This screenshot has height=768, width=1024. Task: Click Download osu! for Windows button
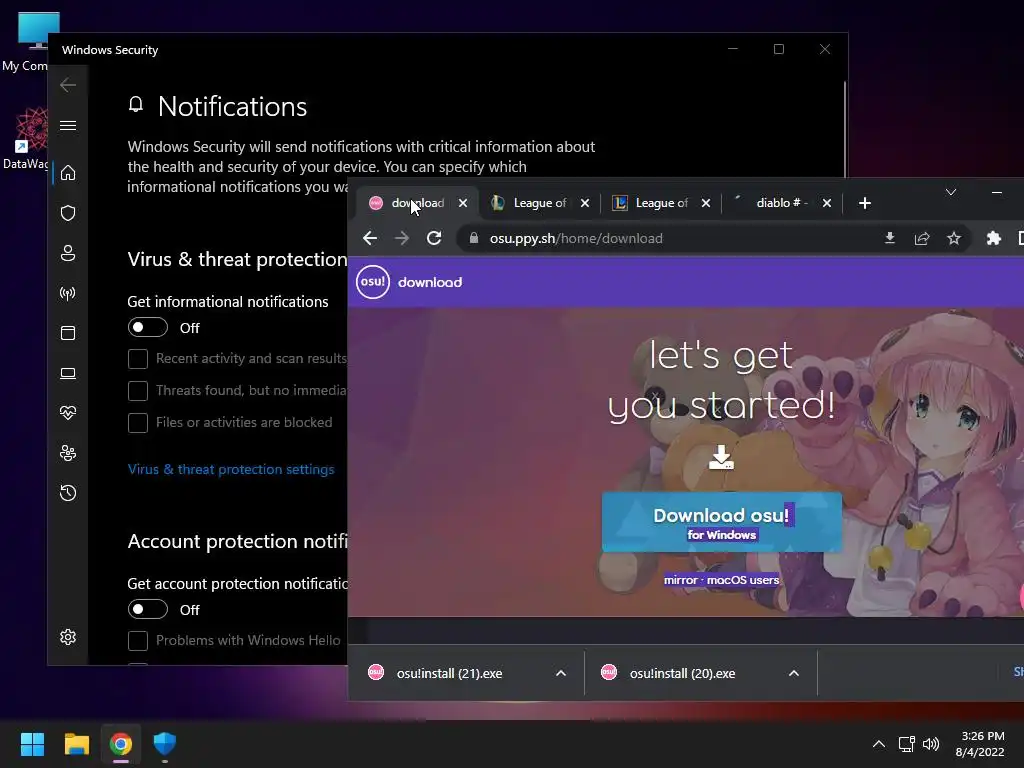722,522
